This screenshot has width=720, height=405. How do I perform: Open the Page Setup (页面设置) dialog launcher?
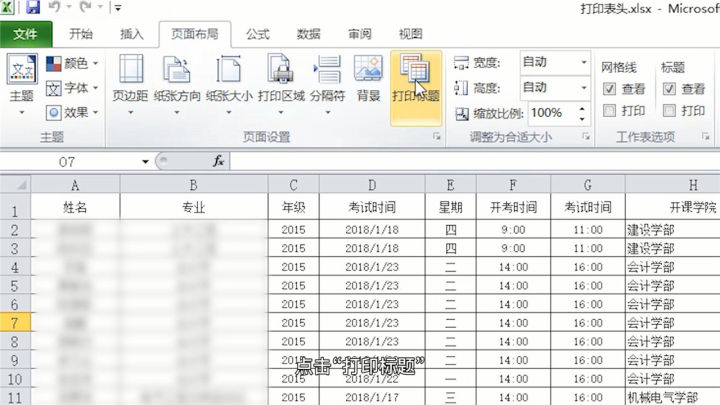point(437,136)
